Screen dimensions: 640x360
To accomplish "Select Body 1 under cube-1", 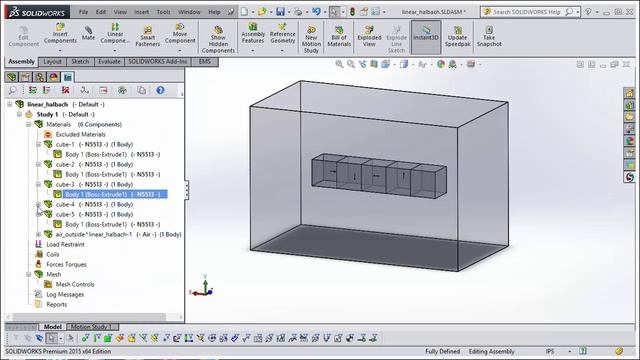I will pos(113,154).
